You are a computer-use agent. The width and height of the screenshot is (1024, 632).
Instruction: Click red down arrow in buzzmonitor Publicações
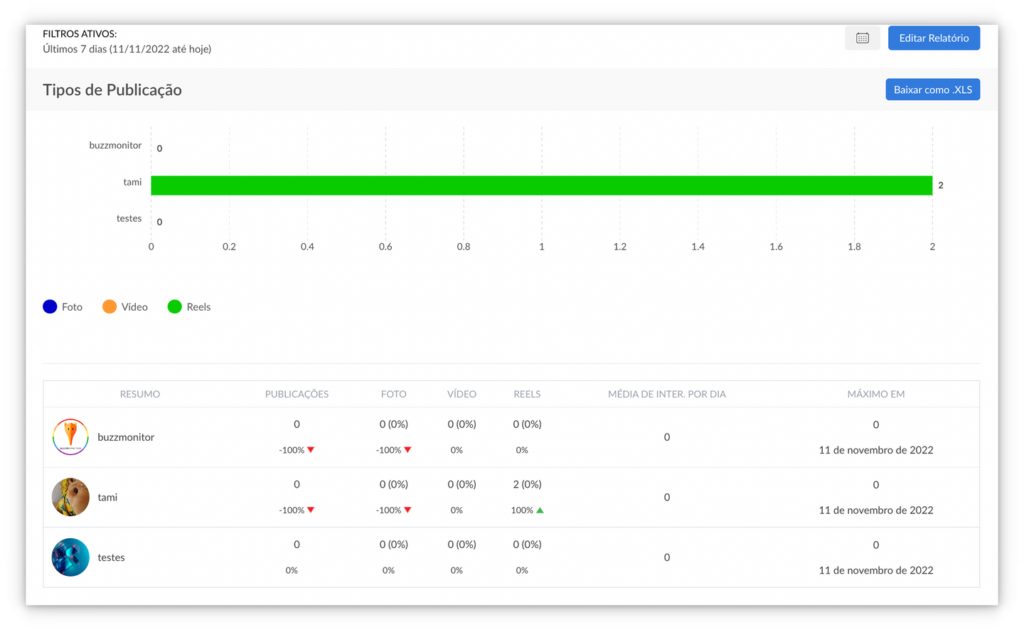point(311,450)
